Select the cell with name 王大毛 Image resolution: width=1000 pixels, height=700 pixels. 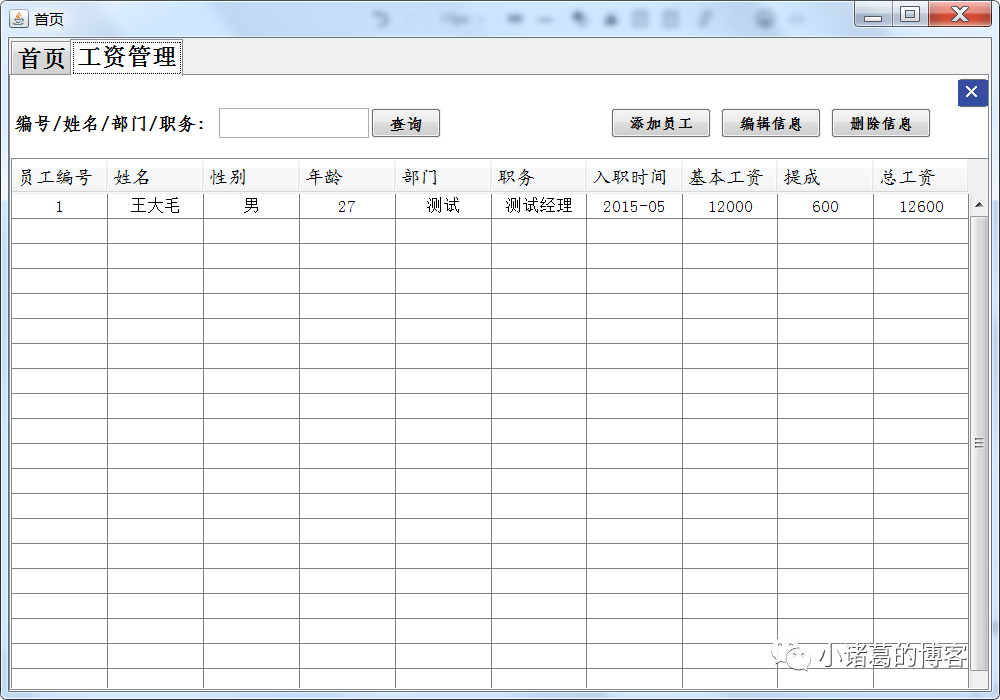point(155,206)
